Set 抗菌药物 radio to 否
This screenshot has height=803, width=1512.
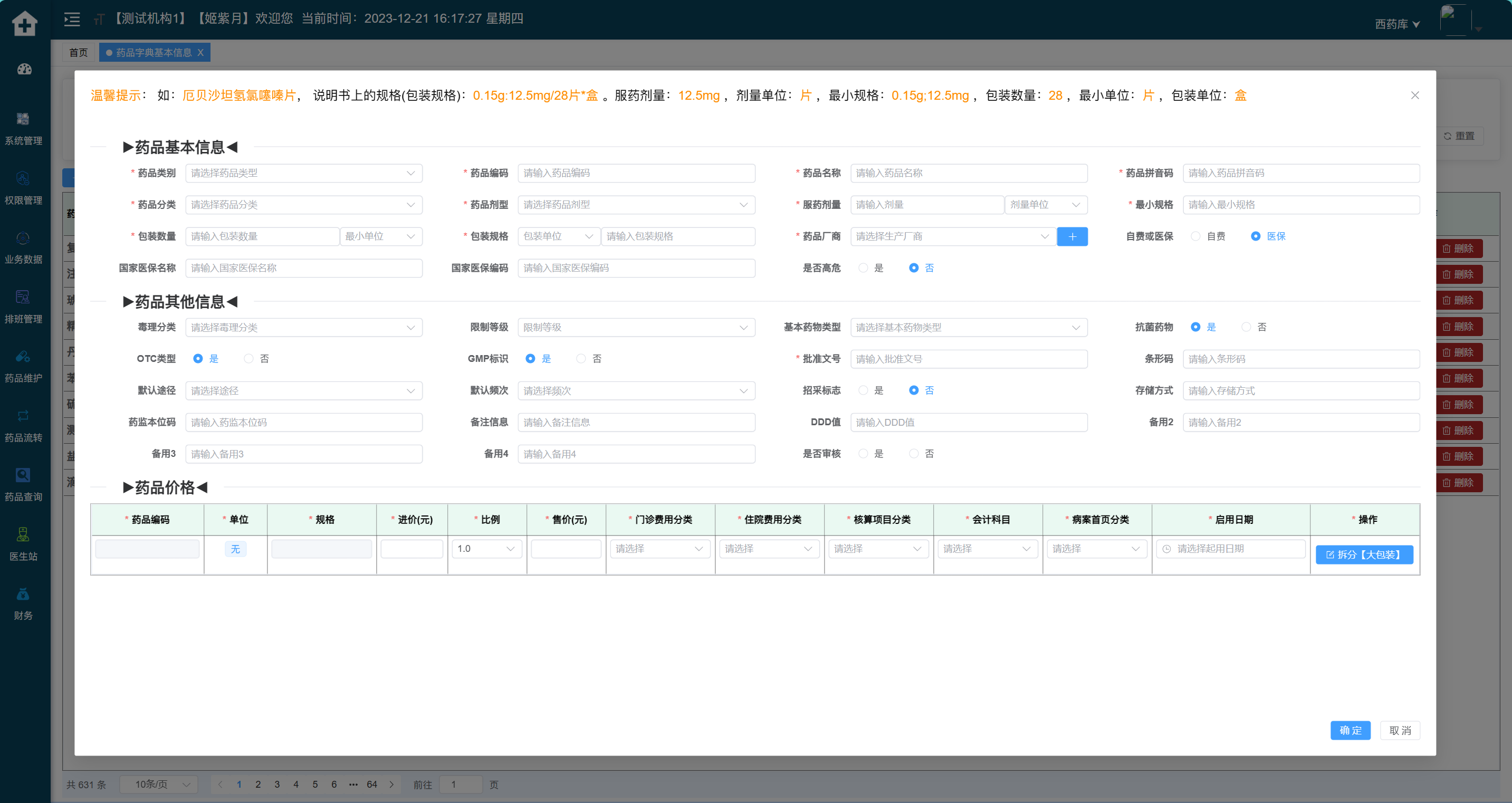point(1246,327)
